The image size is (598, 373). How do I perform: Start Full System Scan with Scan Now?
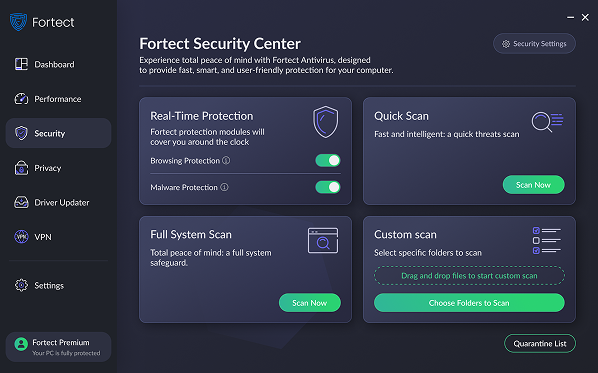tap(310, 303)
